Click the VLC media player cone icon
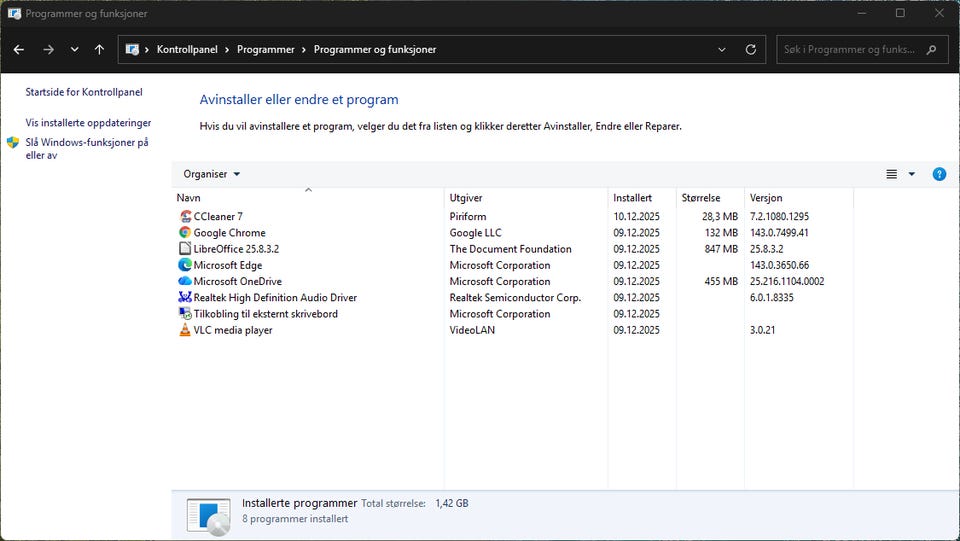This screenshot has height=541, width=960. (185, 330)
